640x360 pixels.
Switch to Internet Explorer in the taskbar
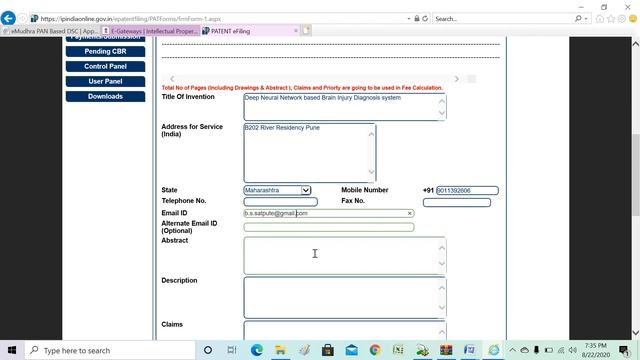(x=493, y=350)
